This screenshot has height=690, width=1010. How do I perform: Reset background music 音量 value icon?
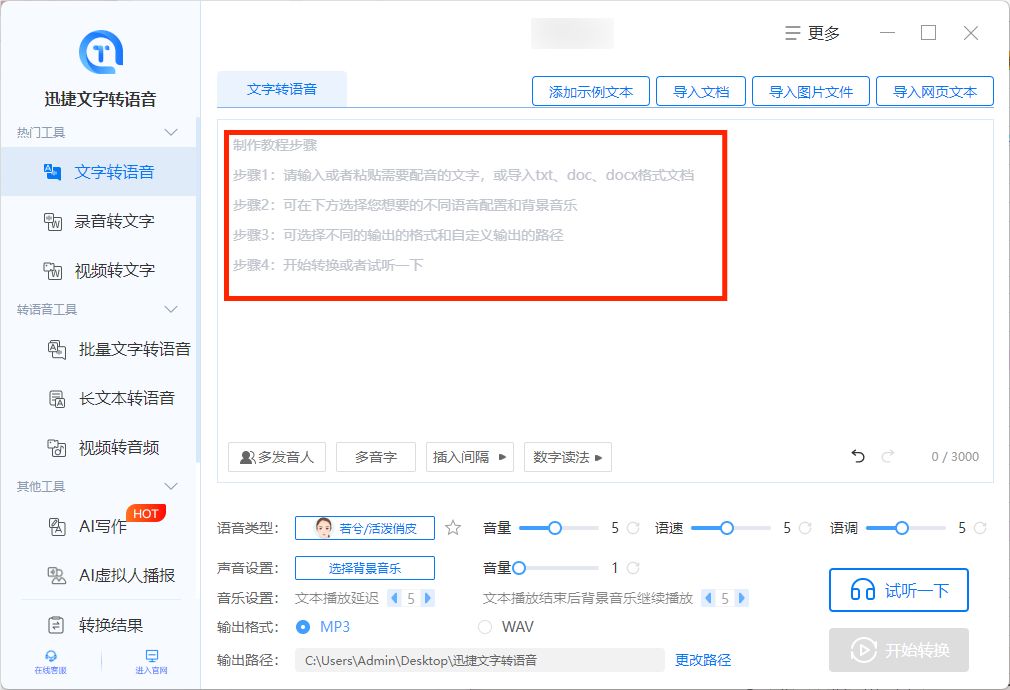[x=633, y=568]
